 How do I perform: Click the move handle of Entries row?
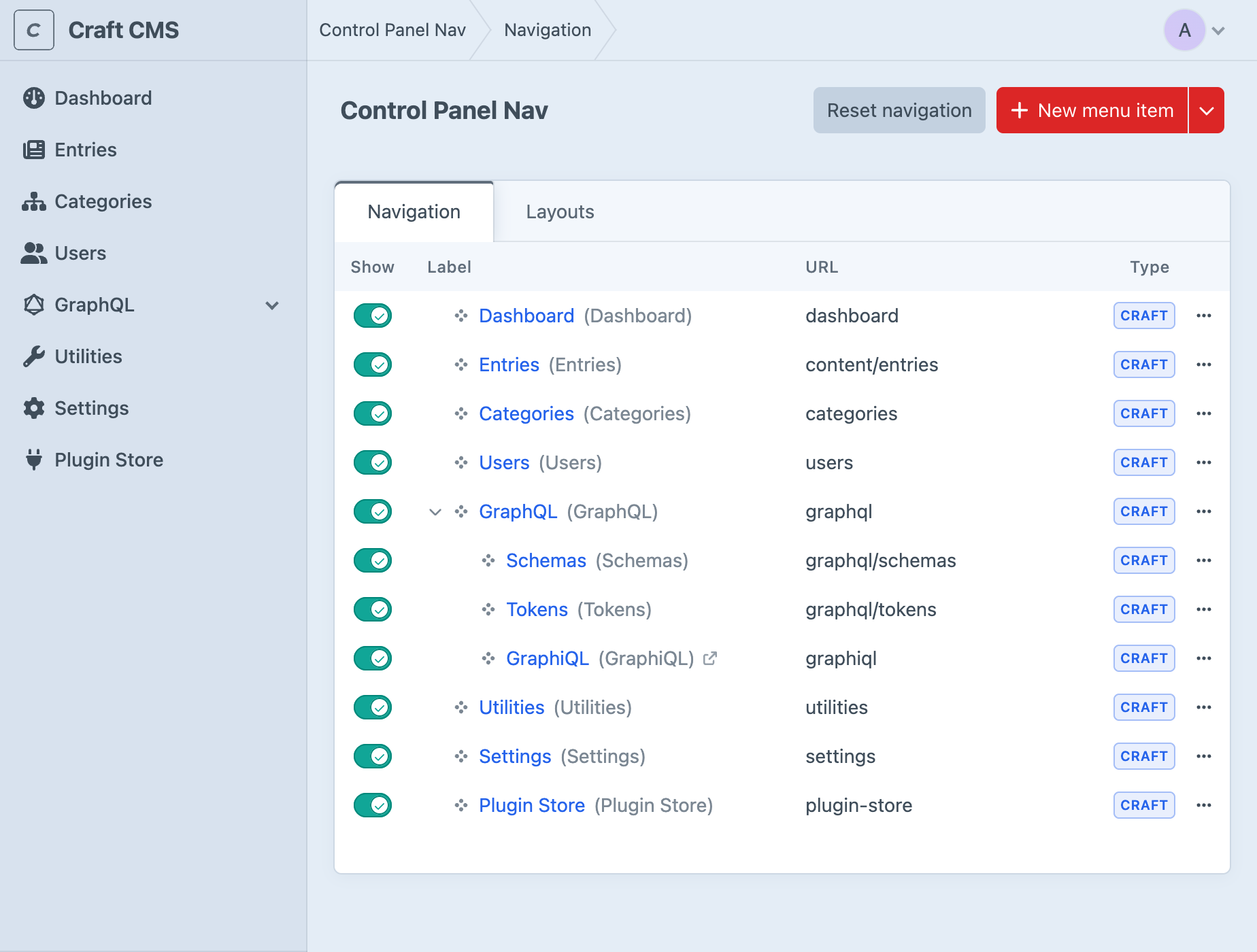click(x=461, y=364)
